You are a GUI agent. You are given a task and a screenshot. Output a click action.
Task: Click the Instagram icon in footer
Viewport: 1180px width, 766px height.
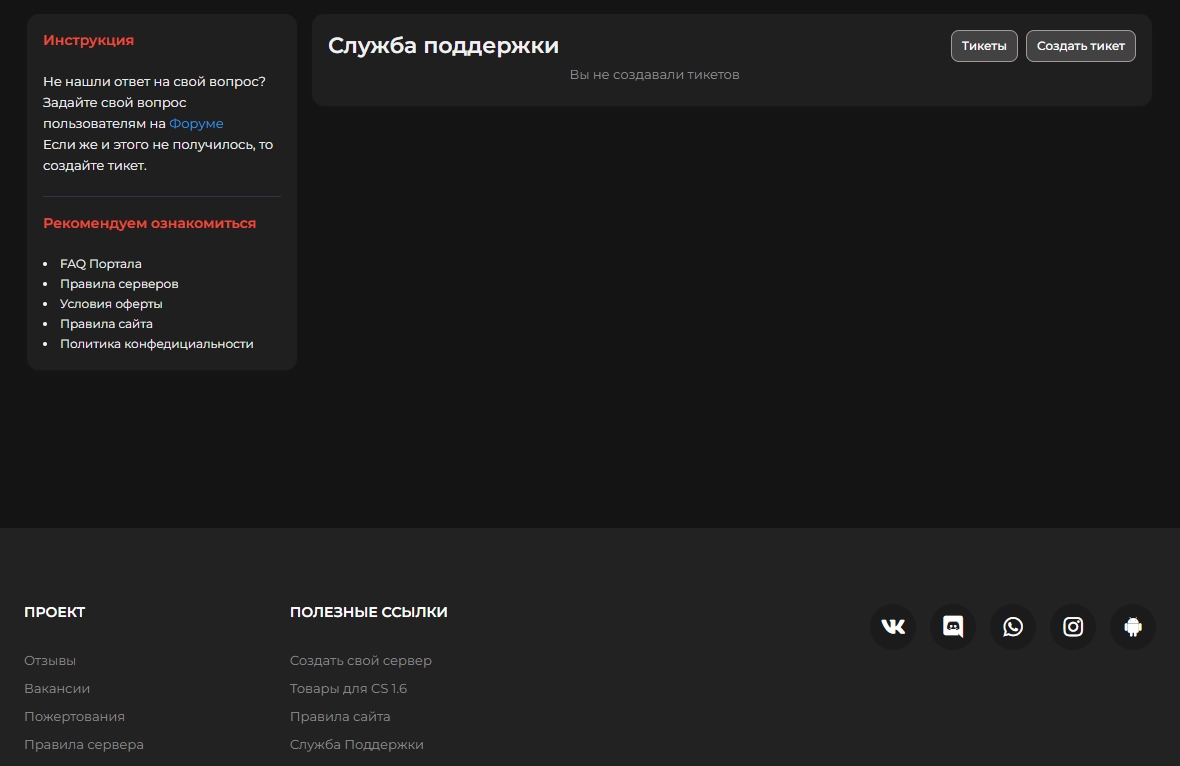[x=1073, y=627]
